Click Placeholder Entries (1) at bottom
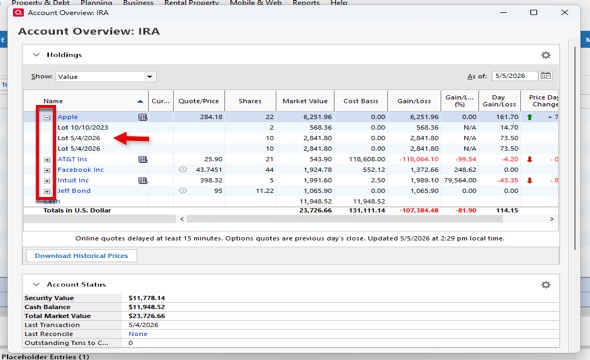590x360 pixels. point(46,357)
